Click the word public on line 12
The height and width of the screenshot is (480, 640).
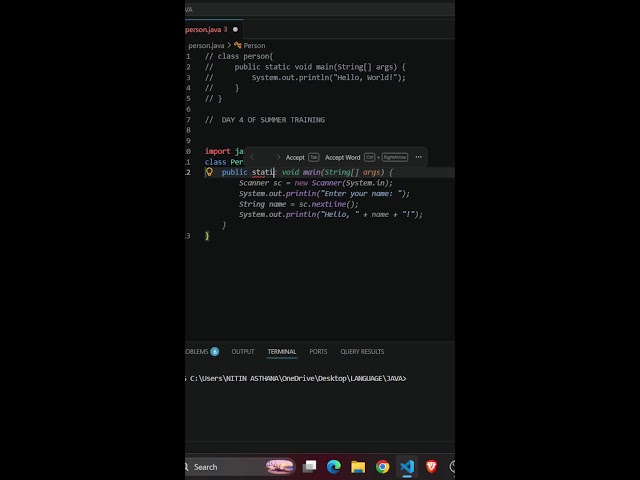pyautogui.click(x=234, y=172)
